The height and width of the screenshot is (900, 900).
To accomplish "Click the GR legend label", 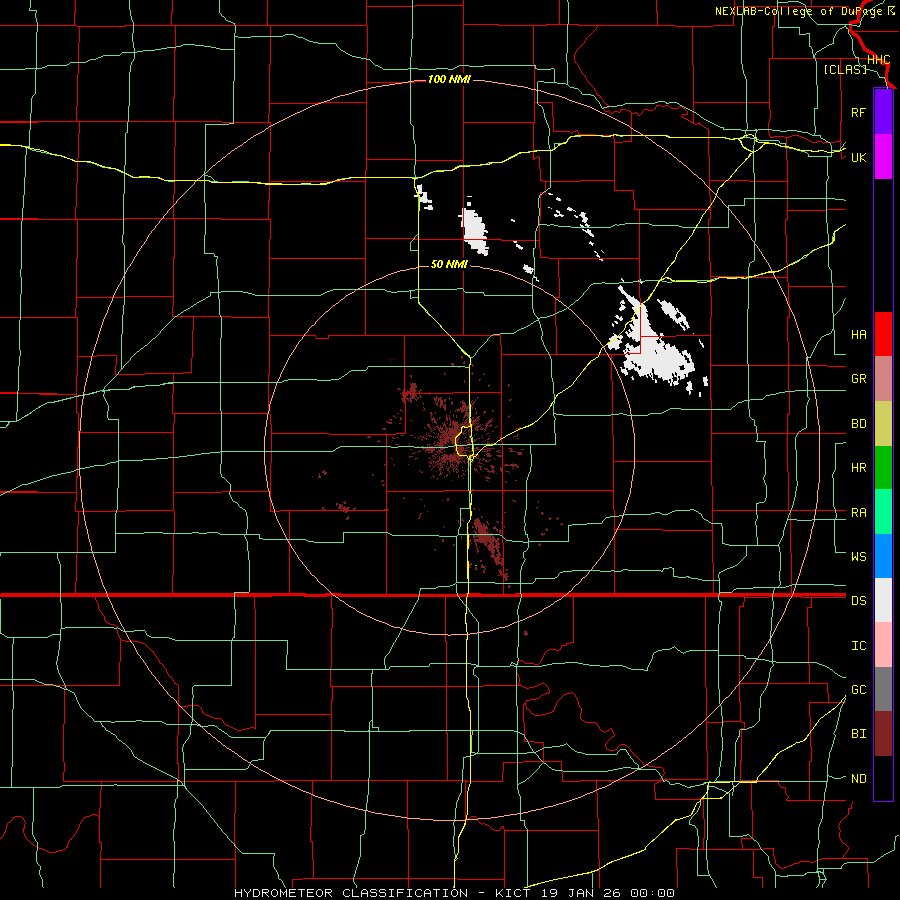I will click(x=858, y=379).
